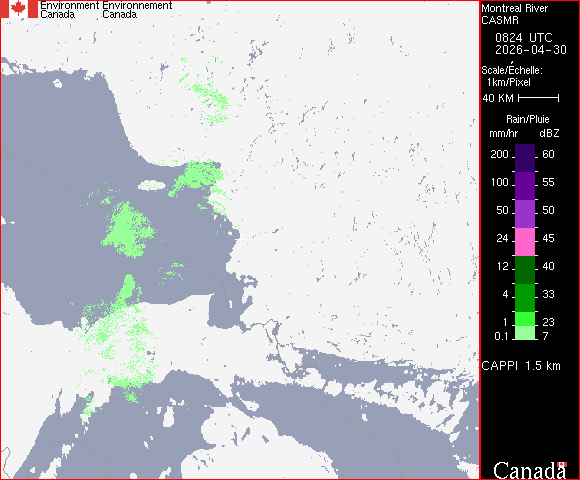The height and width of the screenshot is (480, 580).
Task: Click the large rain echo over the lake
Action: pyautogui.click(x=128, y=230)
